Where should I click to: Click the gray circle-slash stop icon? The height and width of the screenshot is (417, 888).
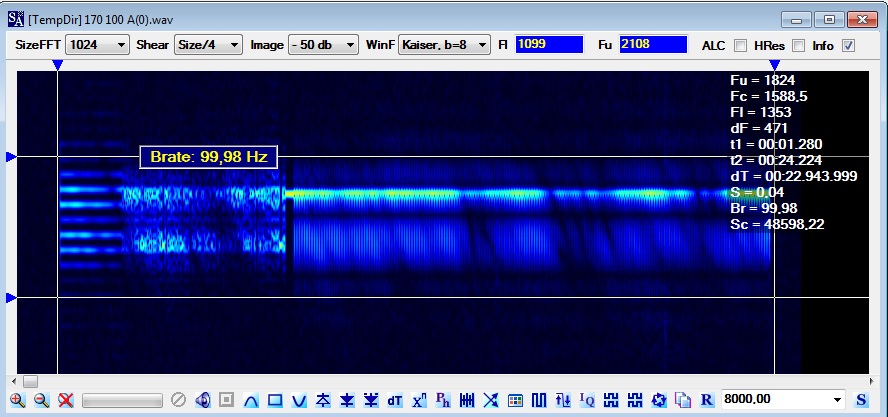pos(178,400)
